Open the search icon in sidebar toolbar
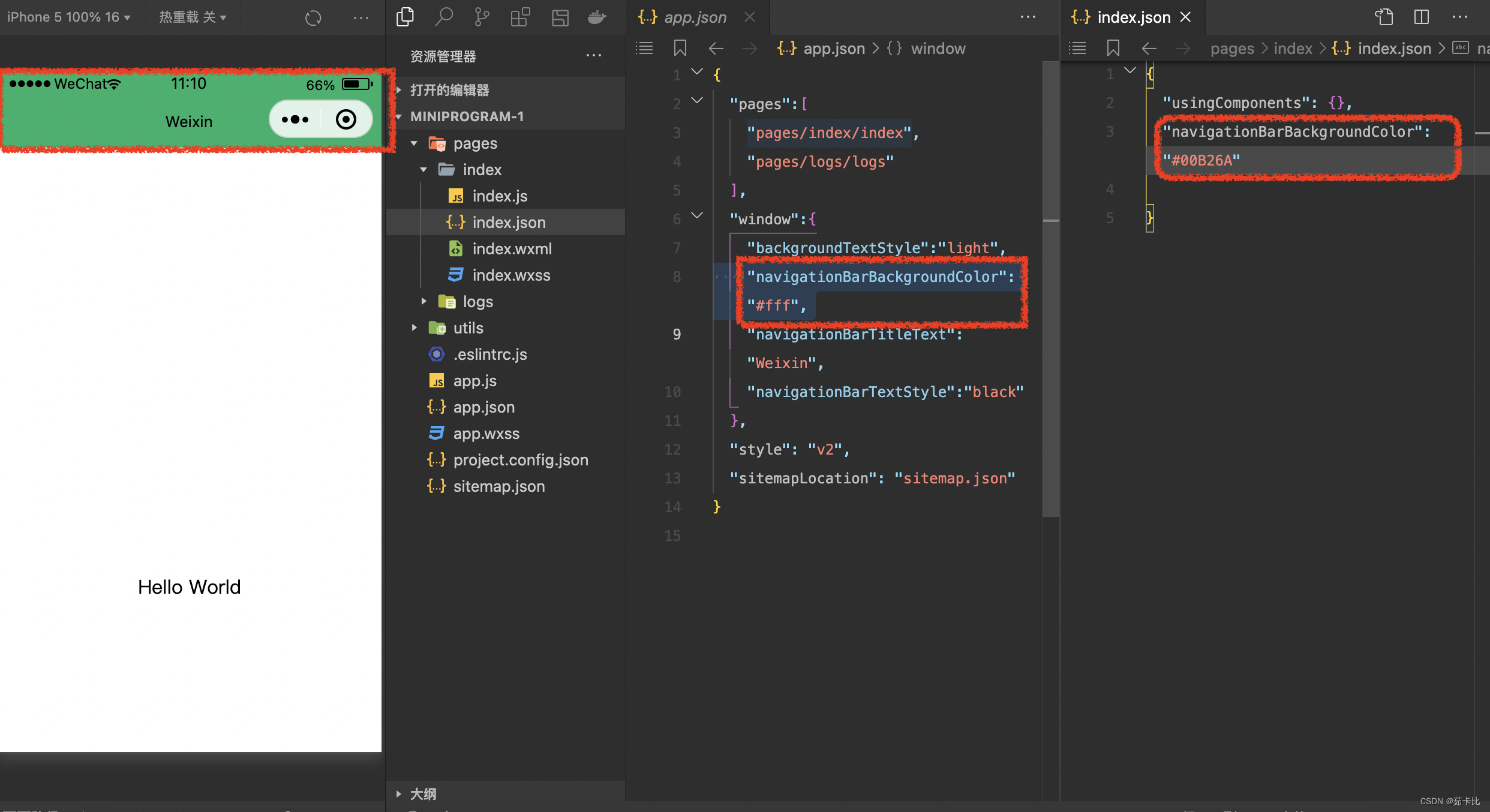 443,17
